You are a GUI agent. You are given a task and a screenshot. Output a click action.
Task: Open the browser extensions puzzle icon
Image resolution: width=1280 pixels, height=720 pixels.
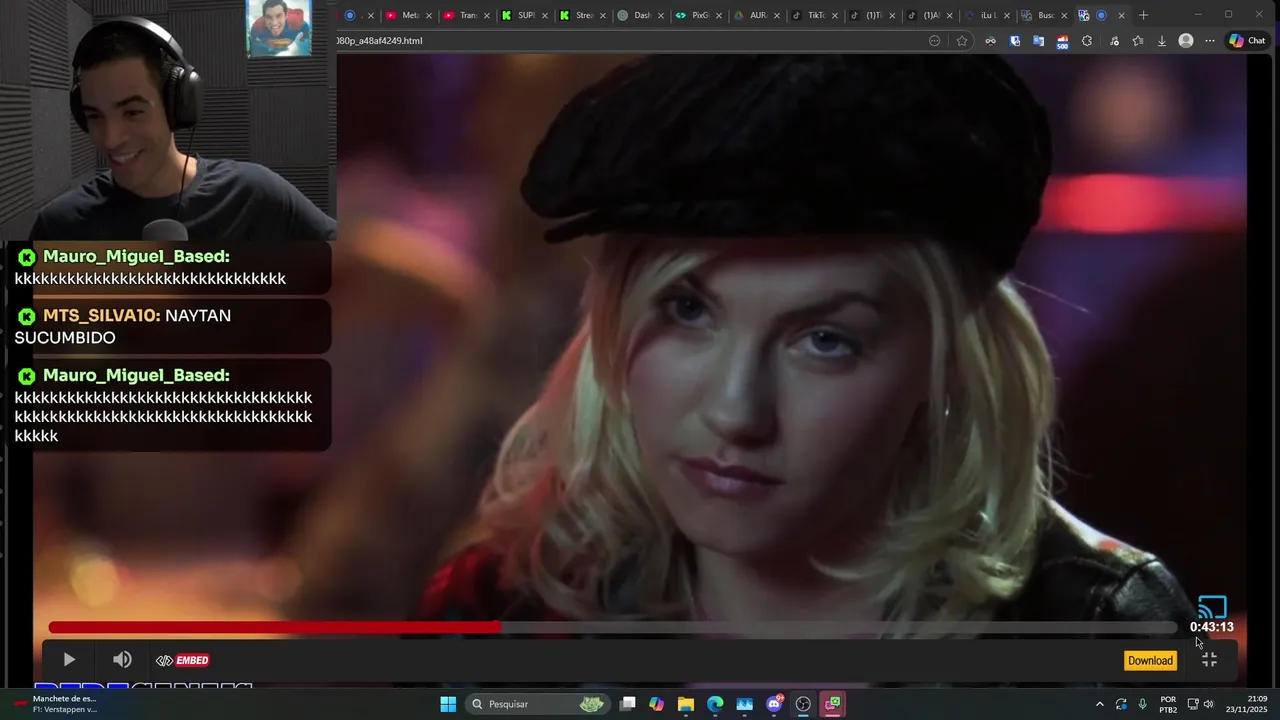tap(1087, 41)
